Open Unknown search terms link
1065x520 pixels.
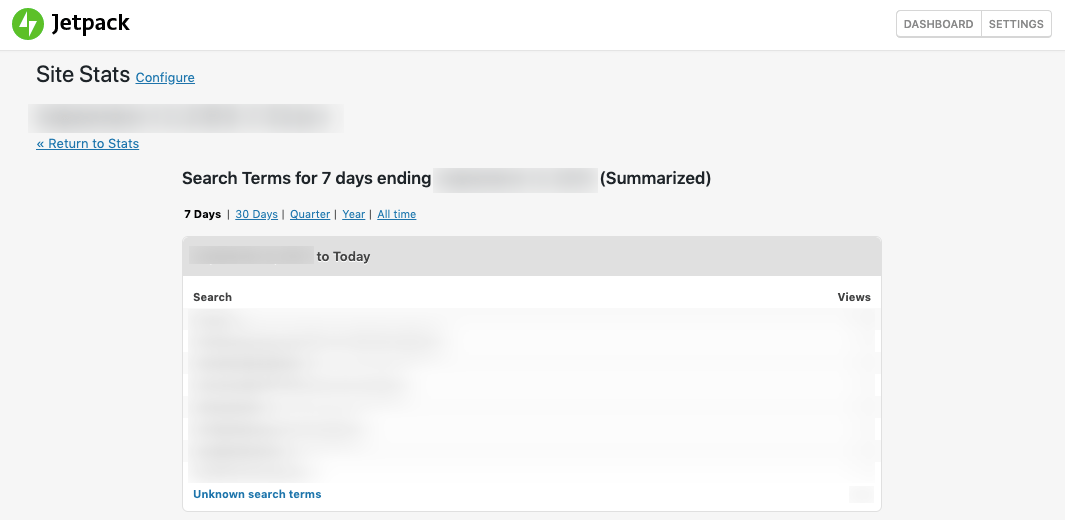257,494
